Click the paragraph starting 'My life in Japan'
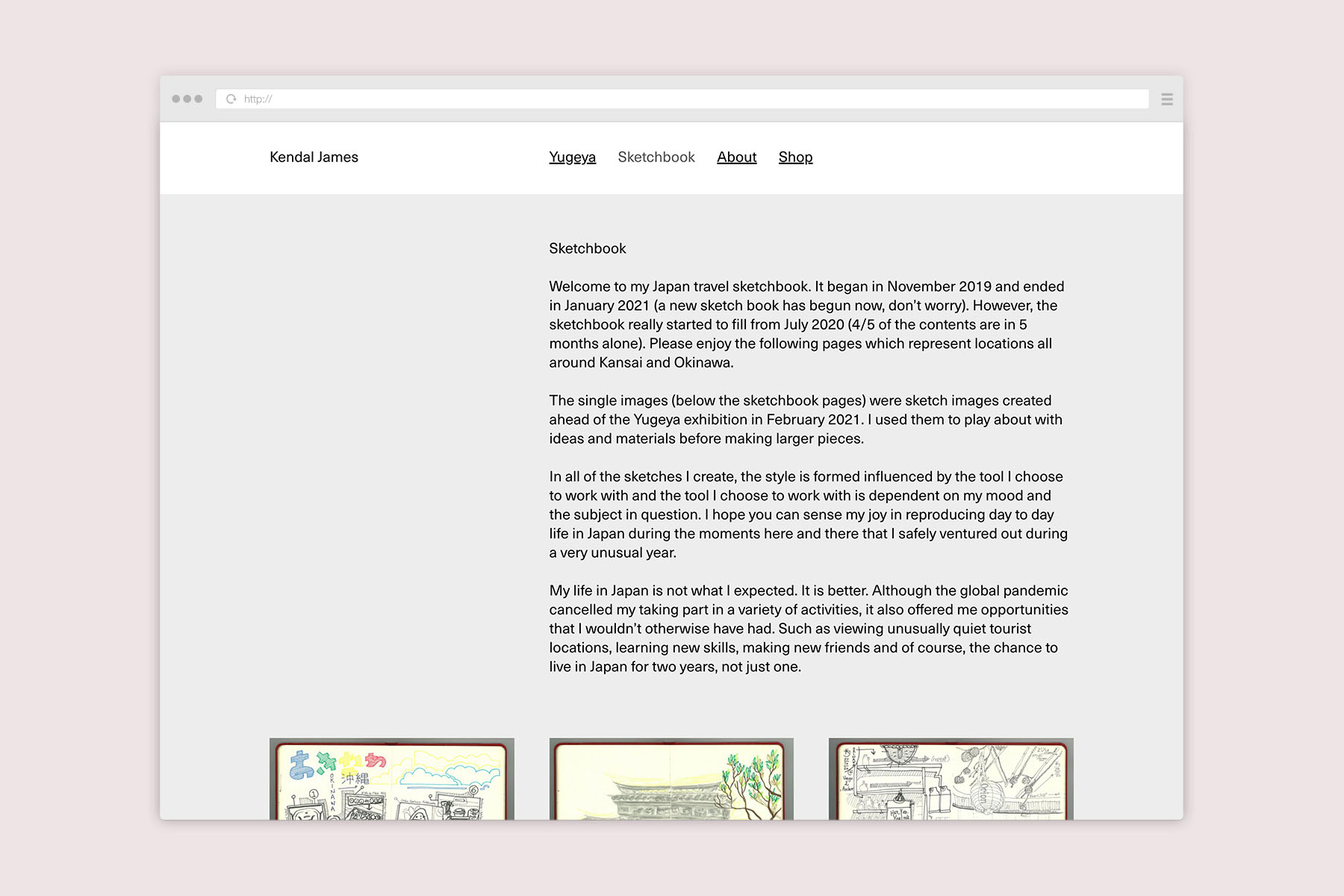 pyautogui.click(x=809, y=629)
